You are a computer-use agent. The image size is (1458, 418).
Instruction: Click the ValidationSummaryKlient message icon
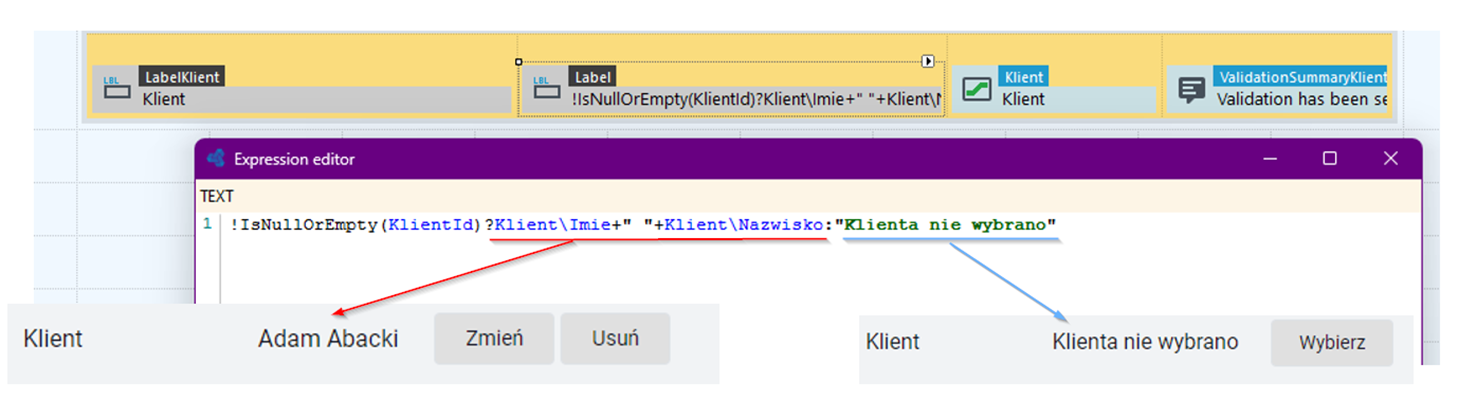click(x=1191, y=90)
